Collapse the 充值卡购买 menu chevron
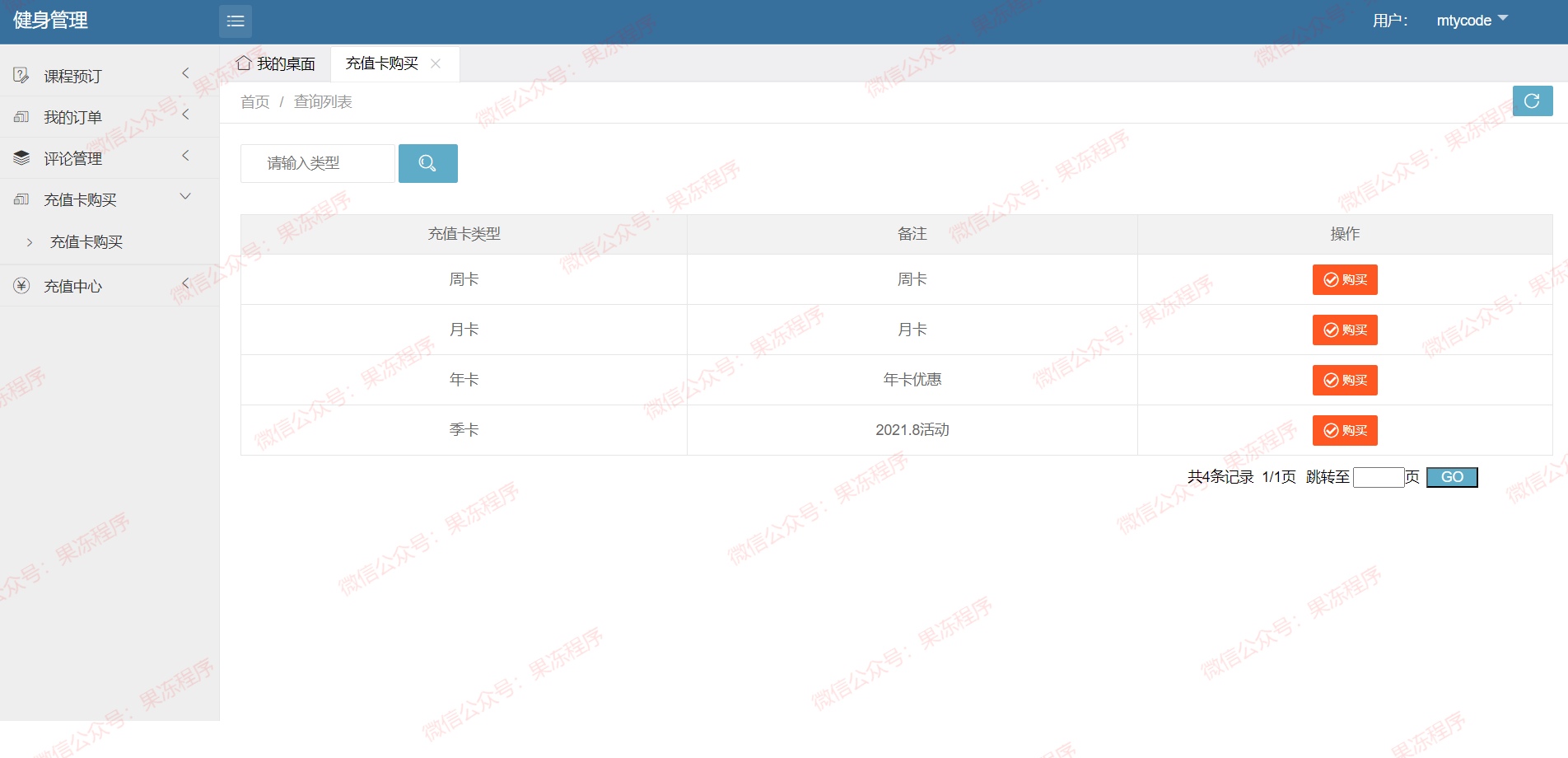 185,196
